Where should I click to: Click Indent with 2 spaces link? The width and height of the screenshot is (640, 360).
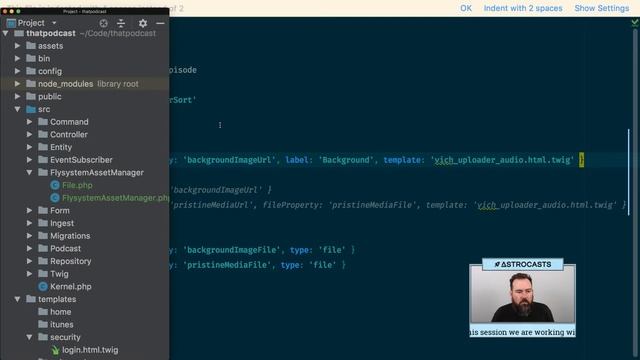tap(523, 8)
